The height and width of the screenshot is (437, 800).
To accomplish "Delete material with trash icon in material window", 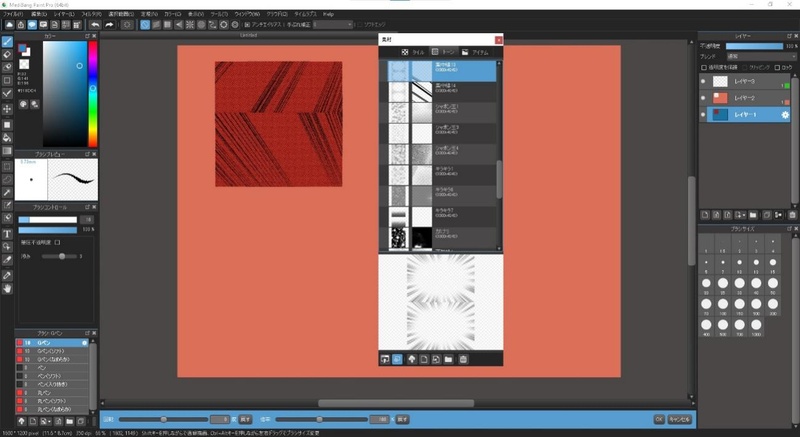I will [x=463, y=359].
